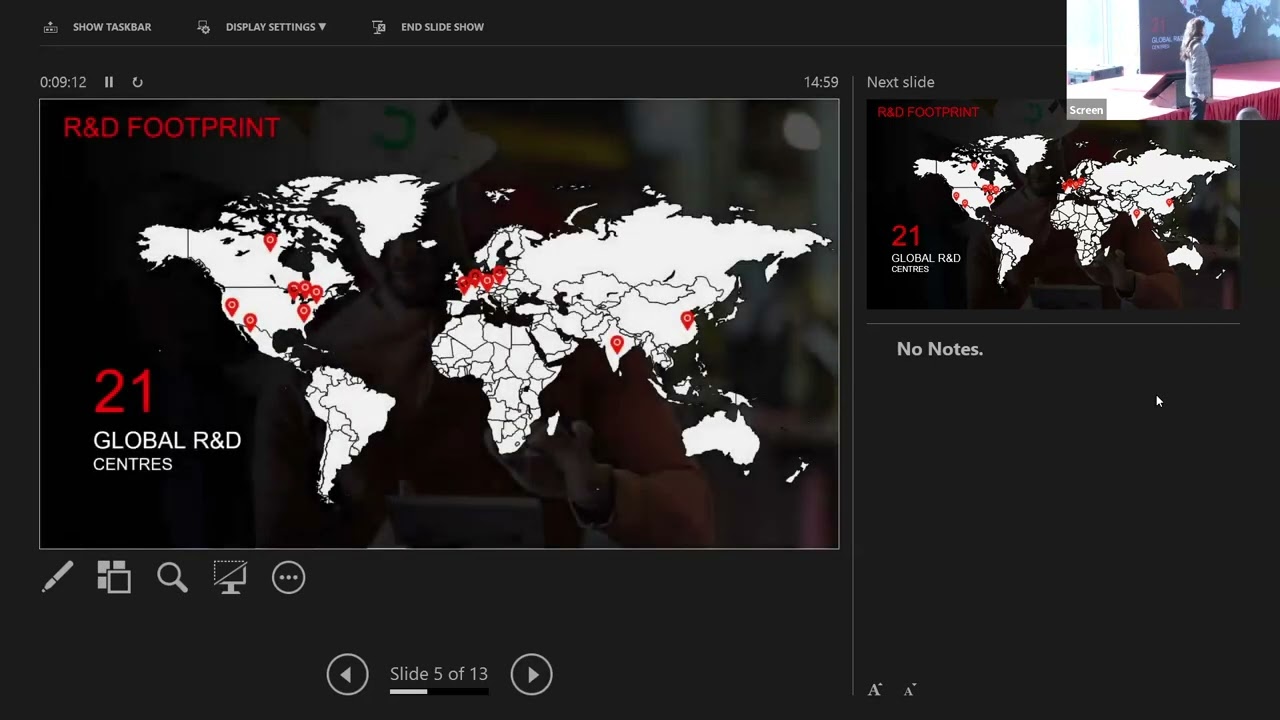
Task: Click the Slide 5 of 13 indicator
Action: click(439, 674)
